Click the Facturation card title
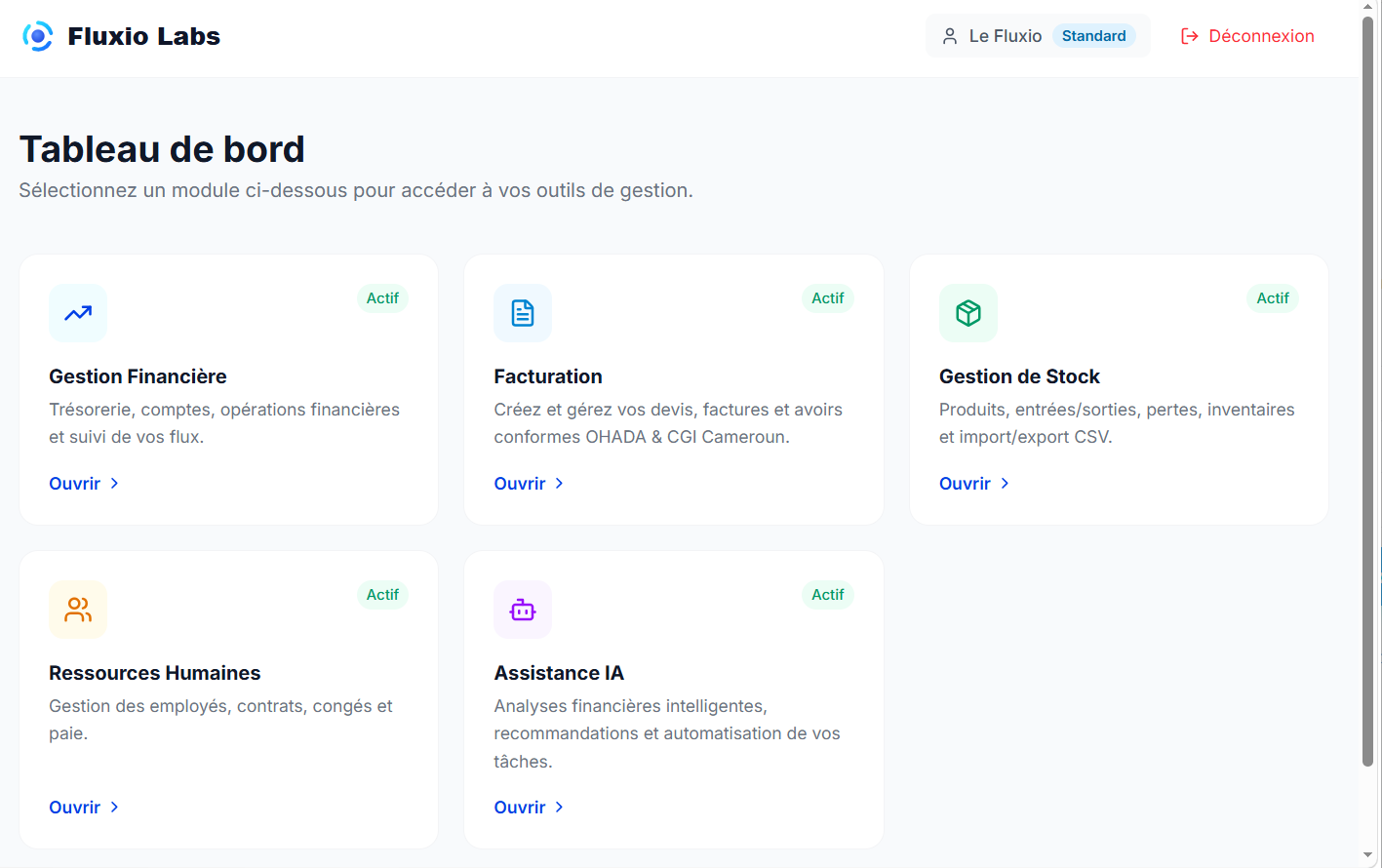Image resolution: width=1382 pixels, height=868 pixels. 548,376
